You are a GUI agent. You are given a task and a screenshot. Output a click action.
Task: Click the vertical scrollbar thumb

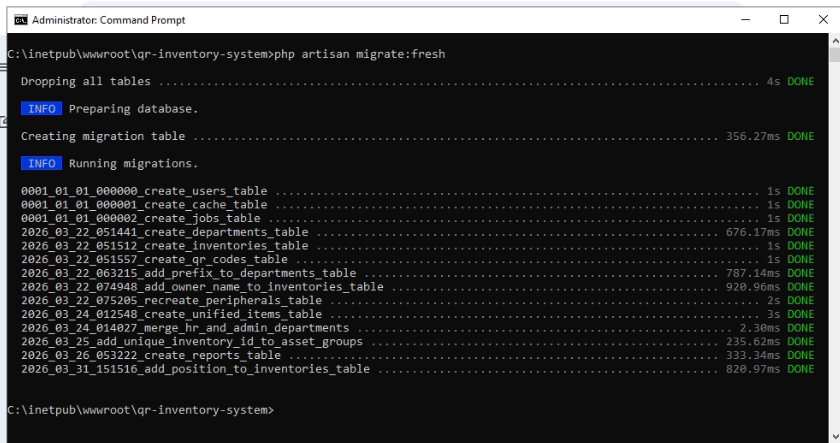(834, 55)
